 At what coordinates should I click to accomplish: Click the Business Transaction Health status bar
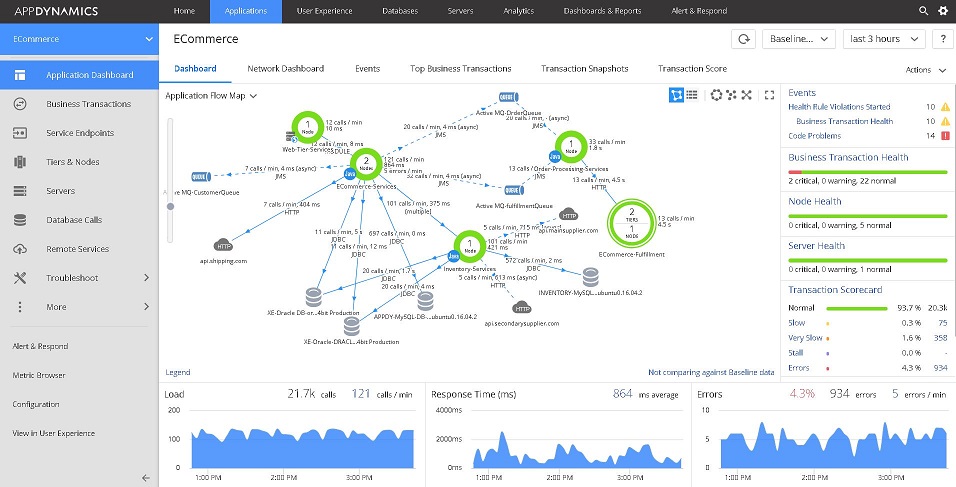click(868, 172)
